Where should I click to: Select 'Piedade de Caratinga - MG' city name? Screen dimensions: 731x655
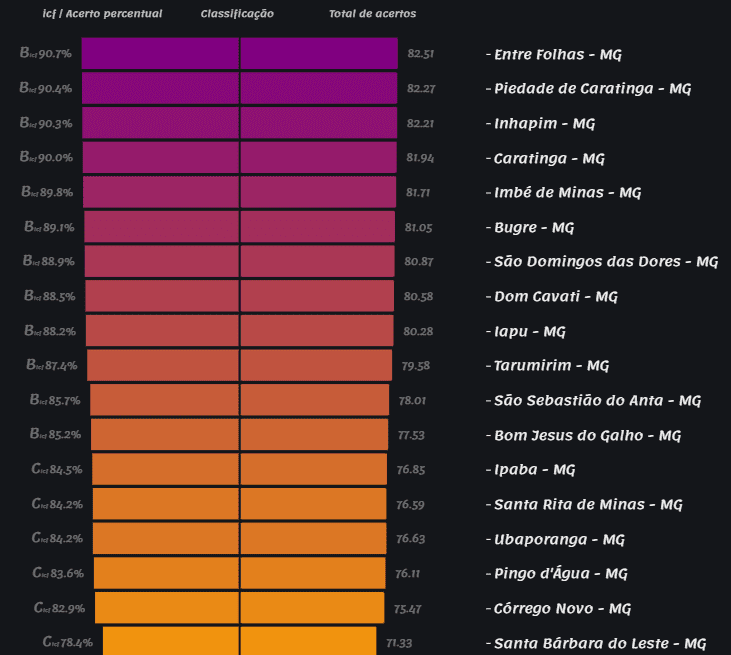(592, 88)
